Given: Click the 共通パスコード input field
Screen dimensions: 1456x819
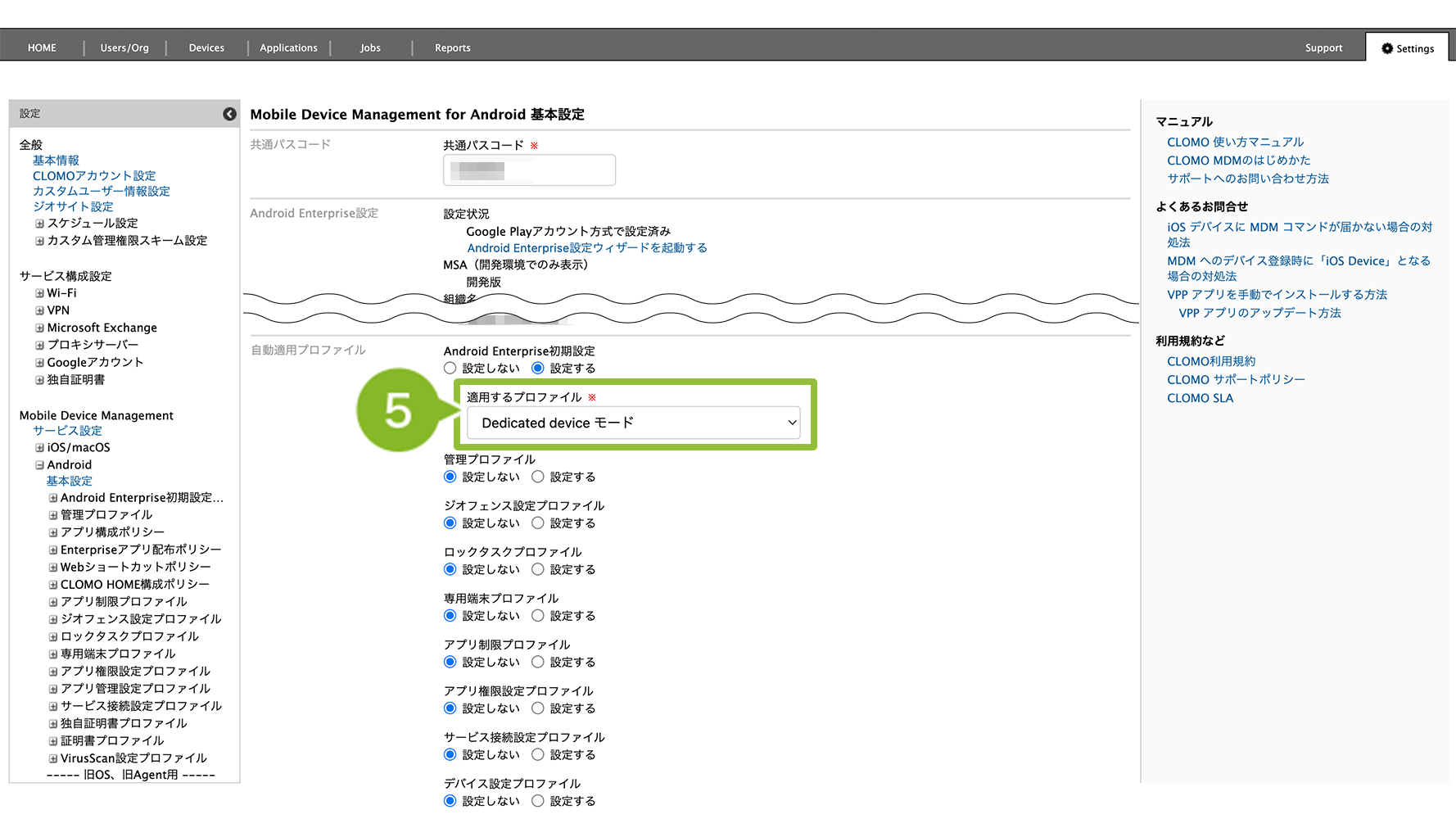Looking at the screenshot, I should coord(529,170).
